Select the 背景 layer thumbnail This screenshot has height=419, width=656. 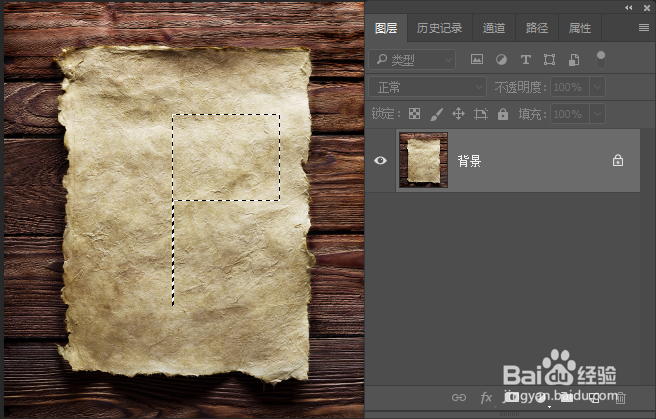click(x=423, y=160)
